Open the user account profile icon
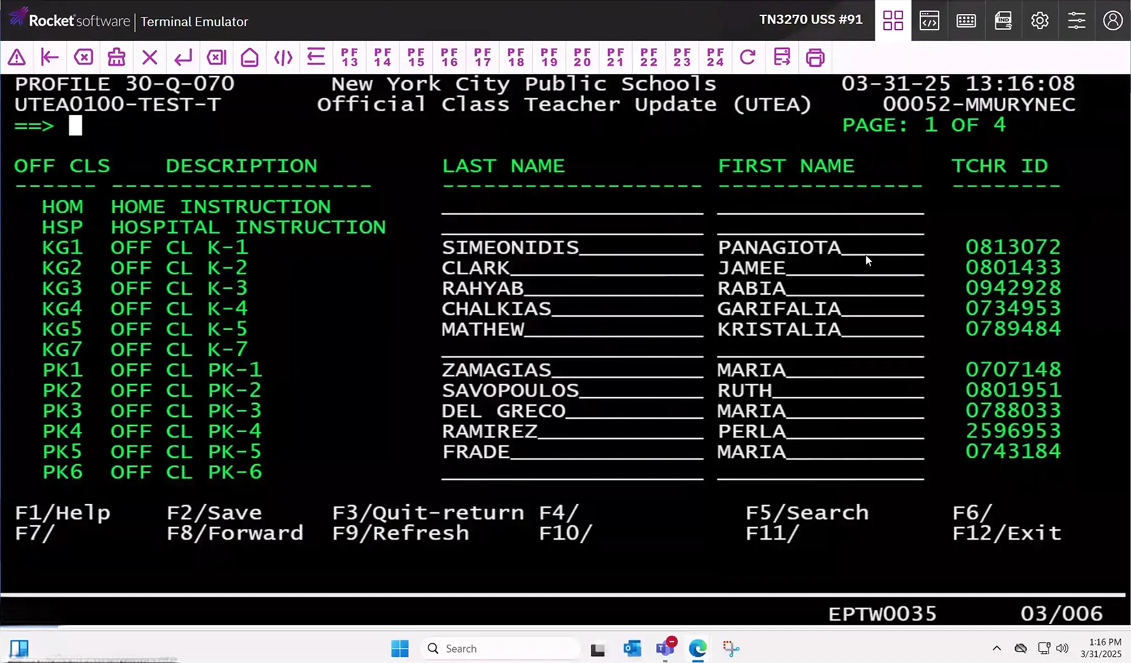 tap(1112, 21)
